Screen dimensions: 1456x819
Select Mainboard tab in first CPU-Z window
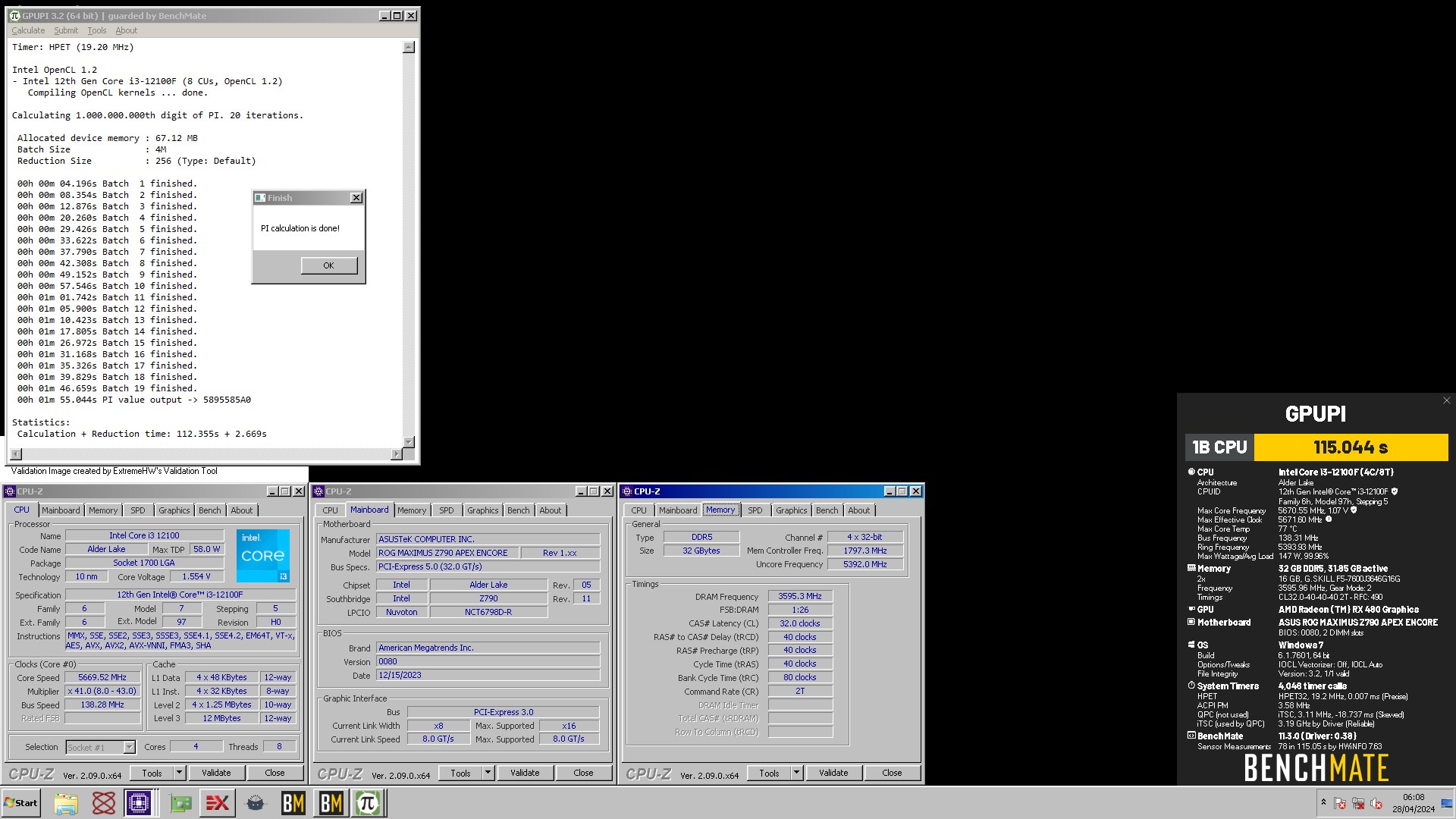pyautogui.click(x=61, y=510)
